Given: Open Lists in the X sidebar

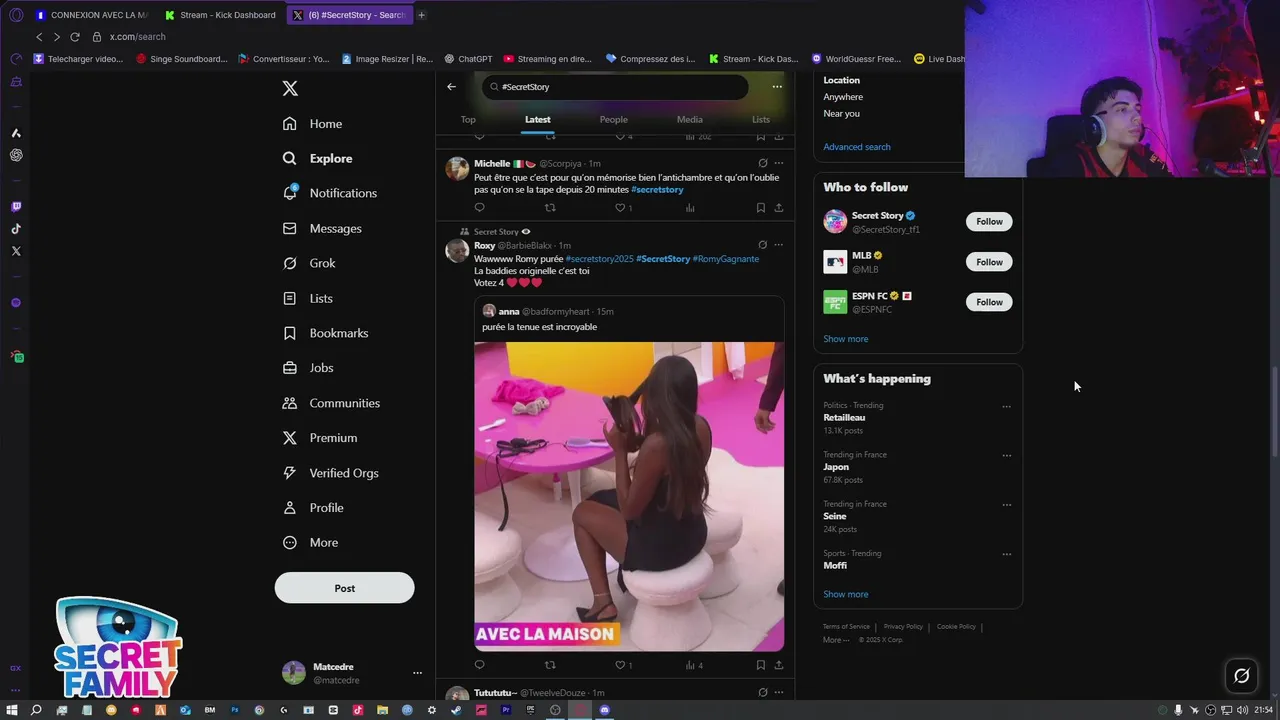Looking at the screenshot, I should click(x=308, y=298).
